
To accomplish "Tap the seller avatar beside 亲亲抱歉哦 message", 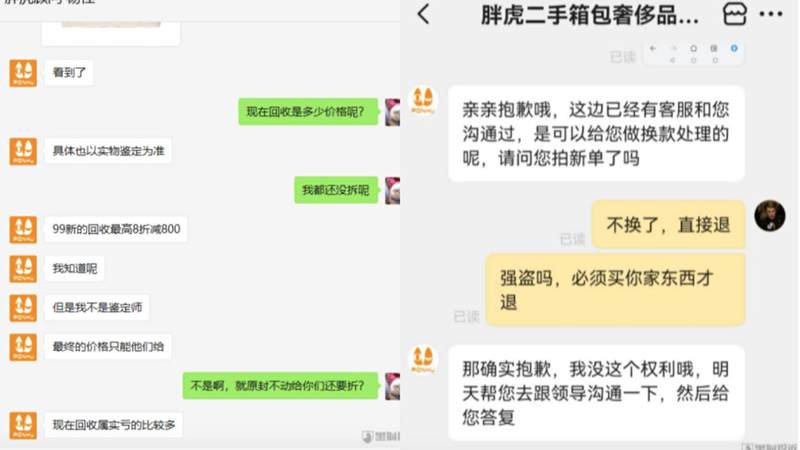I will [x=423, y=100].
